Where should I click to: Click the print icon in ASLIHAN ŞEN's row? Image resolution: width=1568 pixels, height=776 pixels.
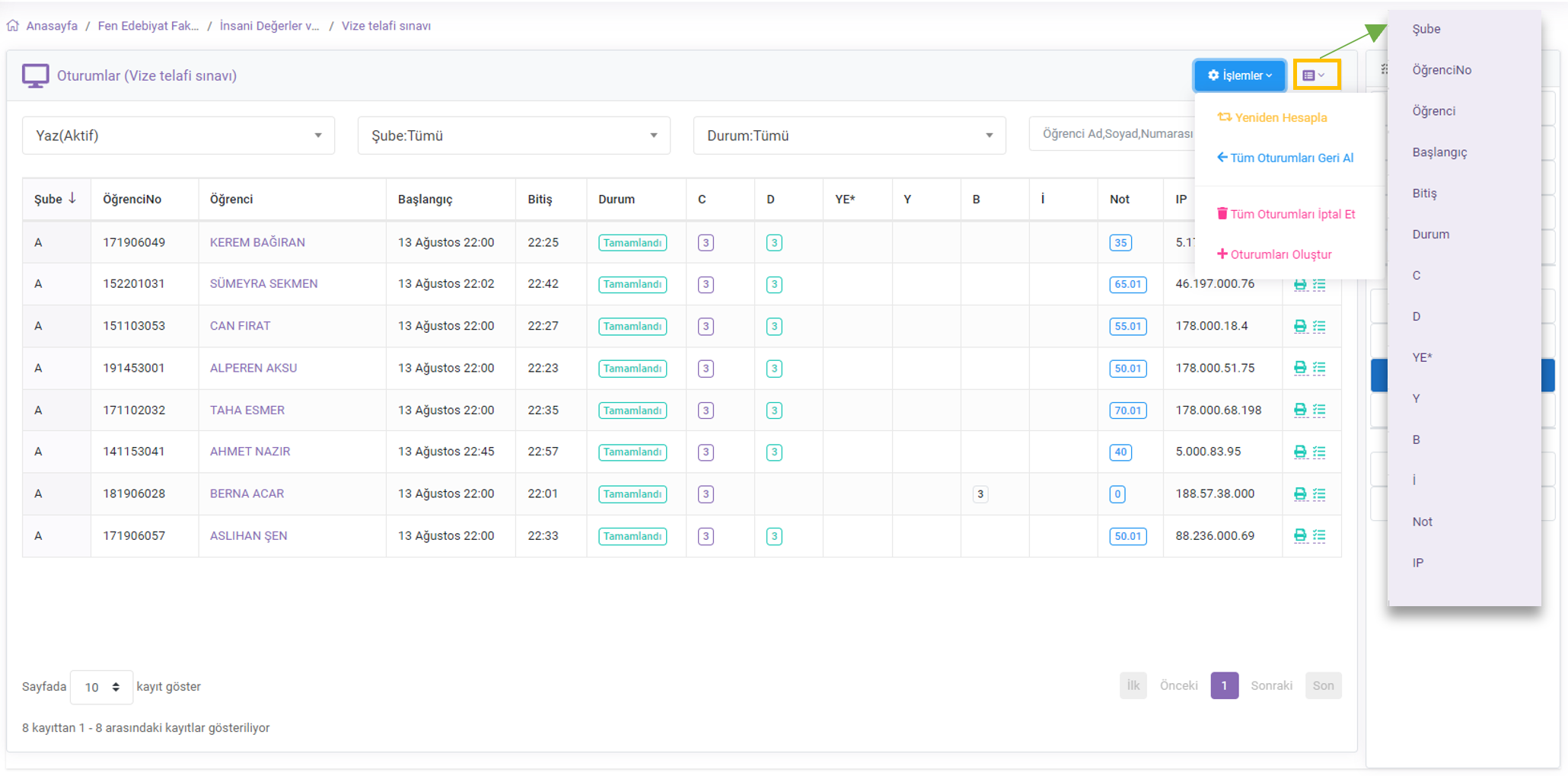click(x=1299, y=536)
